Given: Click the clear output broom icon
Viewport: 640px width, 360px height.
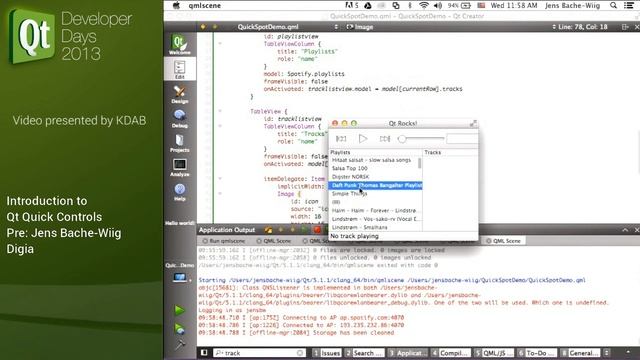Looking at the screenshot, I should click(268, 230).
